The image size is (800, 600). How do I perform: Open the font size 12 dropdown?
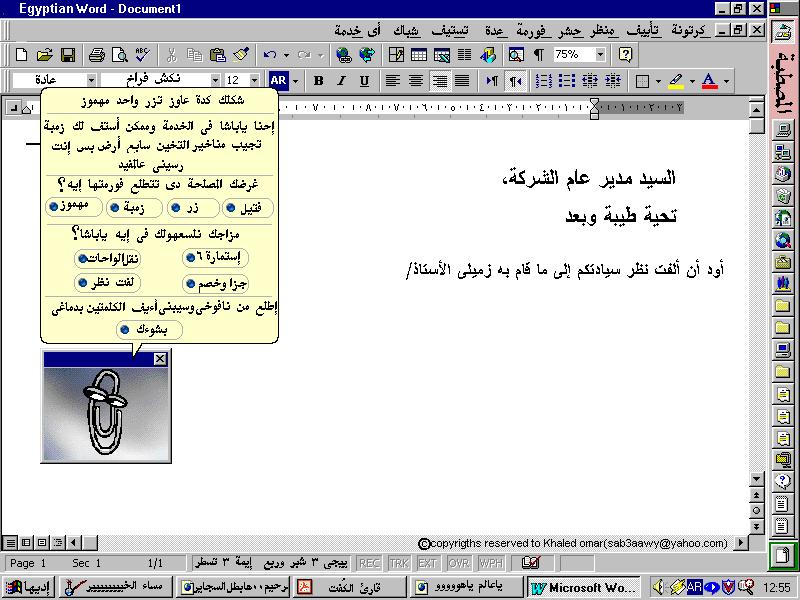click(x=254, y=80)
